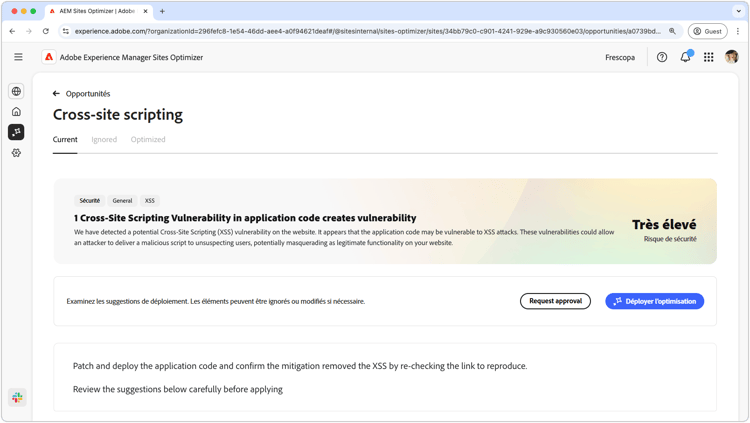Click the zoom magnifier in address bar
This screenshot has width=750, height=423.
click(x=672, y=31)
